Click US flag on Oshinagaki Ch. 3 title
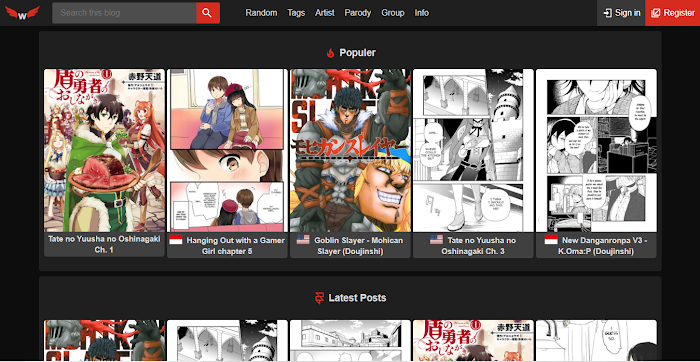This screenshot has height=362, width=700. (x=436, y=240)
